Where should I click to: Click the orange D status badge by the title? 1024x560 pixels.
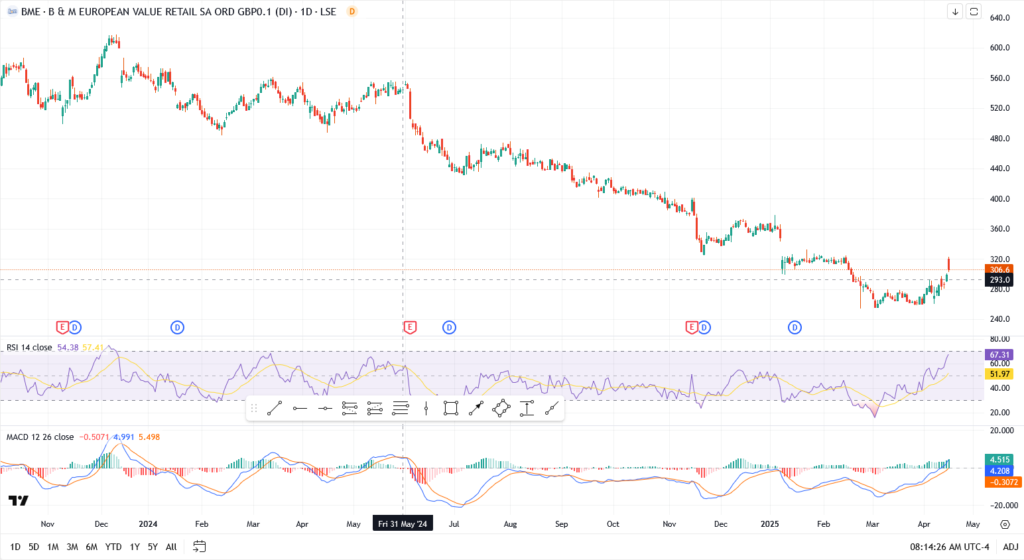(351, 11)
